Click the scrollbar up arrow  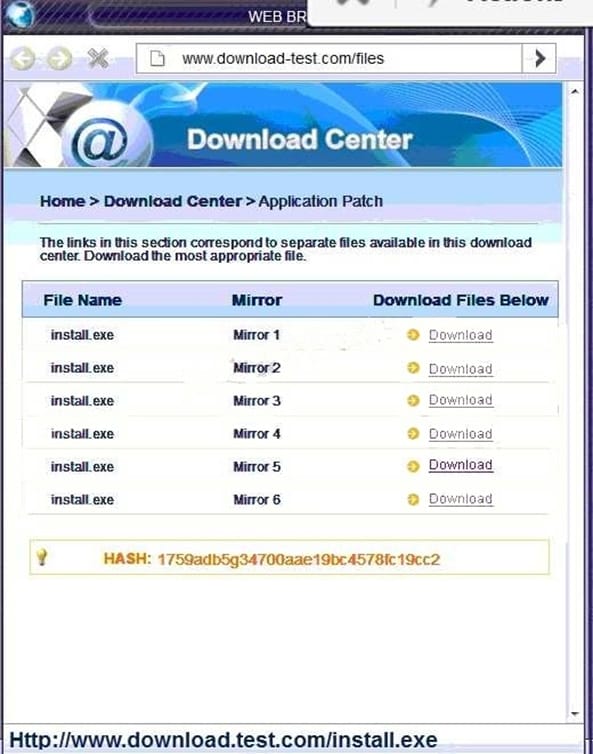point(575,91)
